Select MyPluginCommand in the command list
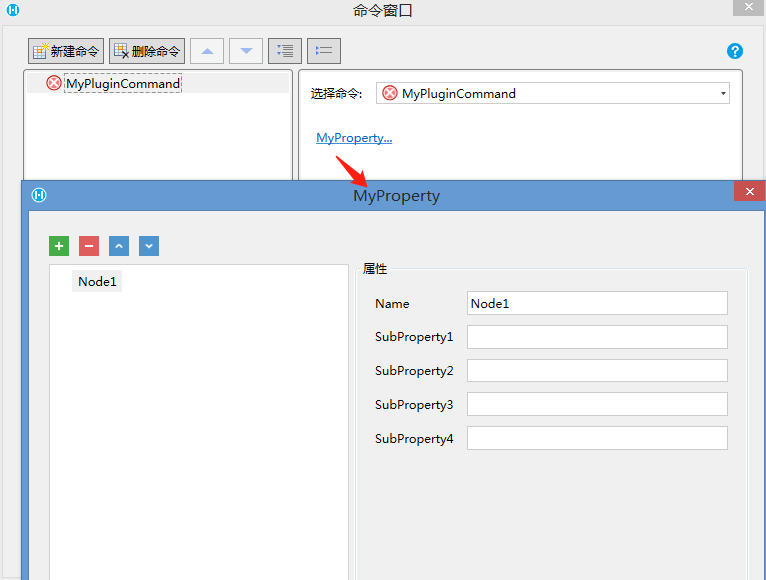The height and width of the screenshot is (580, 766). [123, 84]
